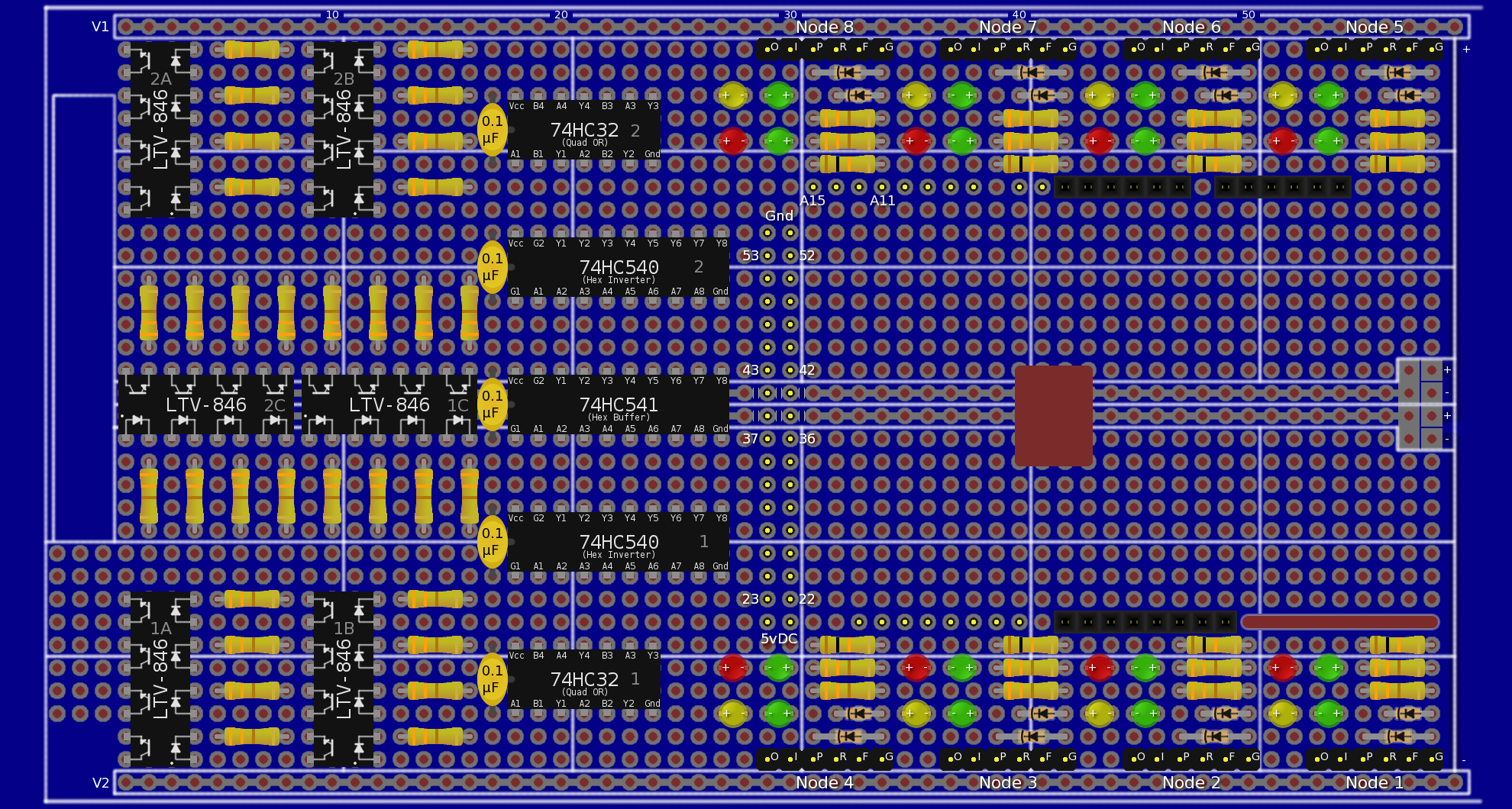Select the yellow LED under Node 7

[916, 95]
